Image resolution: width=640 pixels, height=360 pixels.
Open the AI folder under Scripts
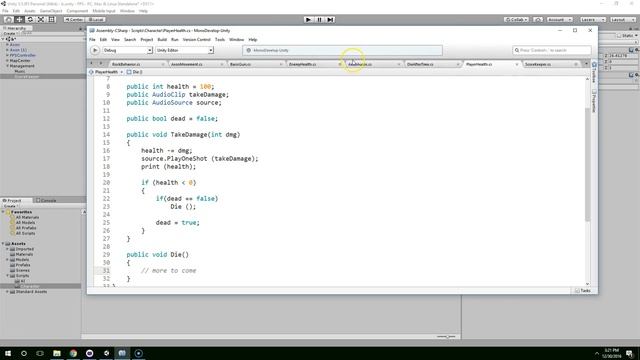click(x=22, y=281)
